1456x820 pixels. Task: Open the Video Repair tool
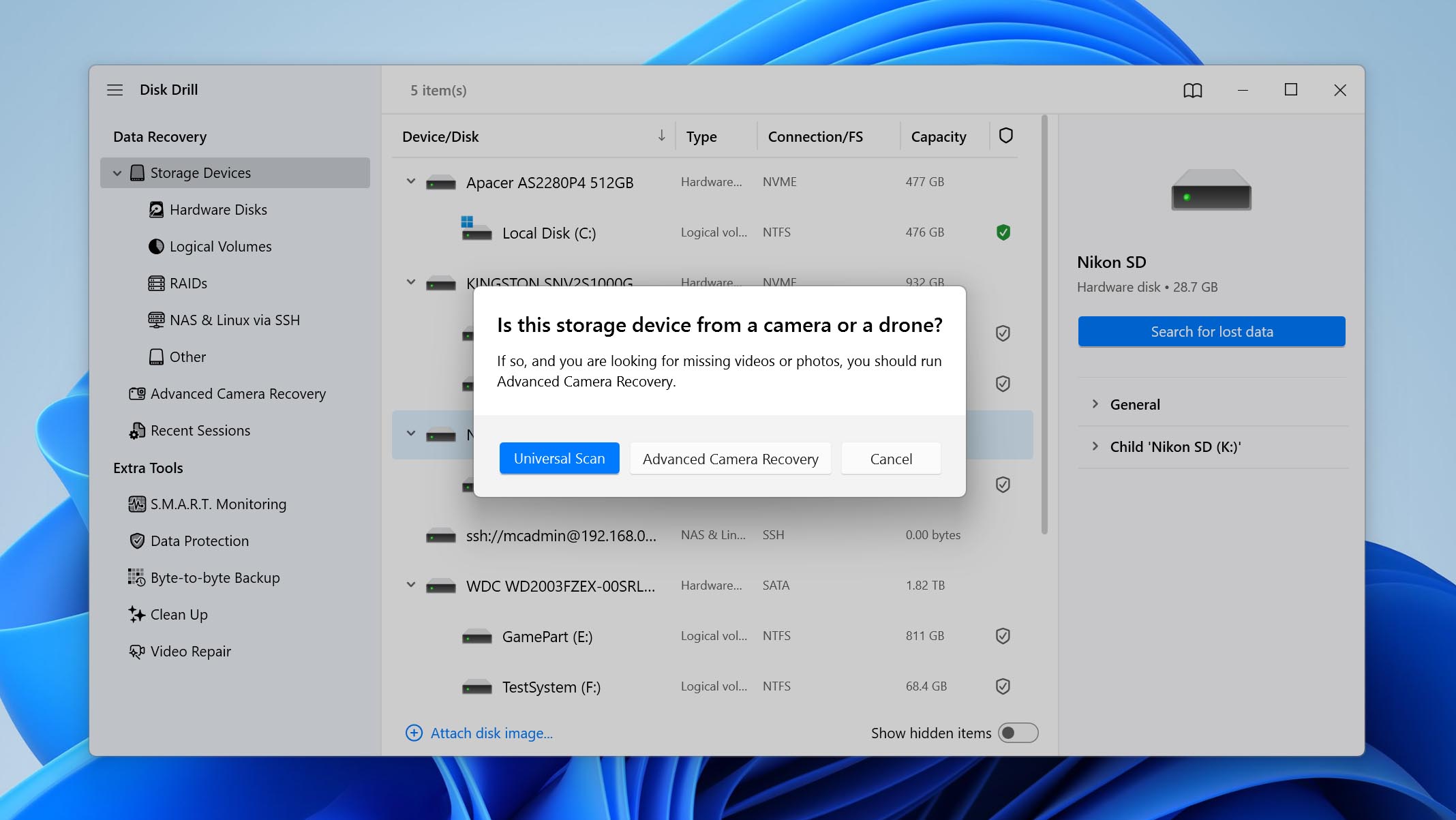(x=191, y=651)
